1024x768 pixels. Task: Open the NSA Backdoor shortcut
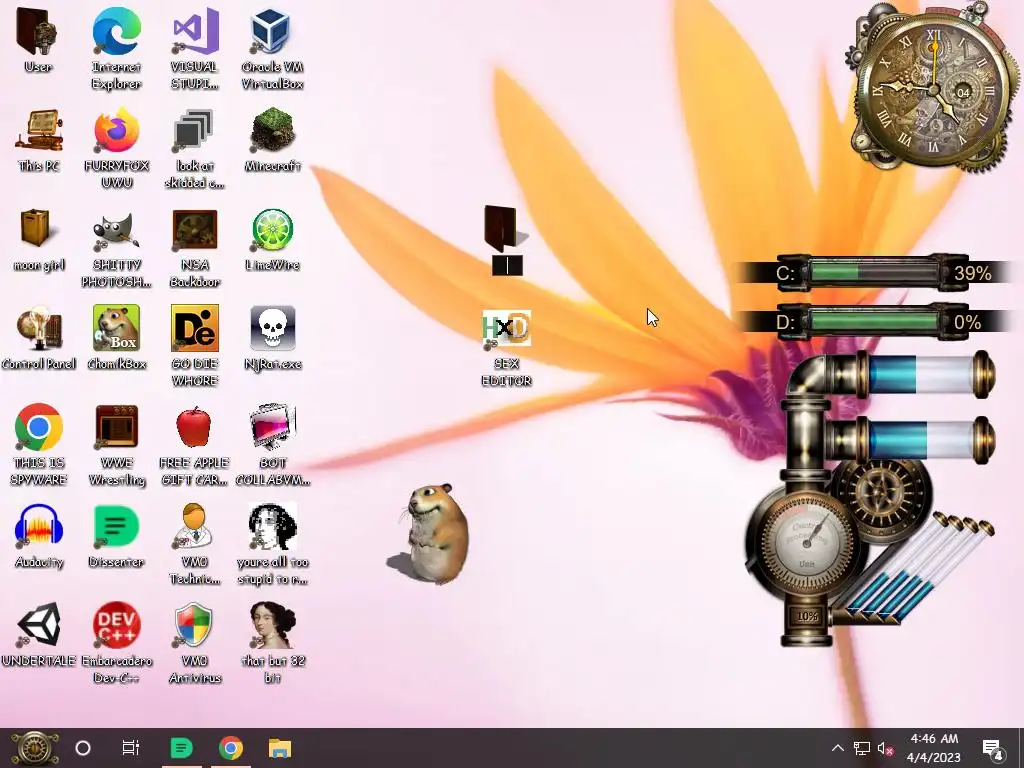click(x=195, y=230)
